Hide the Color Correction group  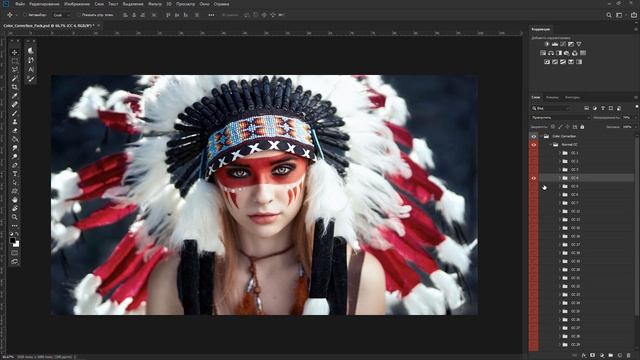(x=533, y=136)
